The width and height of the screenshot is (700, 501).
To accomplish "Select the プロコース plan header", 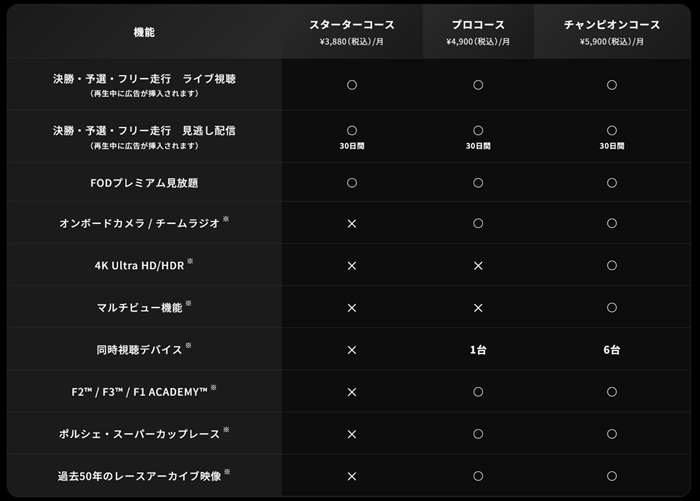I will coord(478,24).
